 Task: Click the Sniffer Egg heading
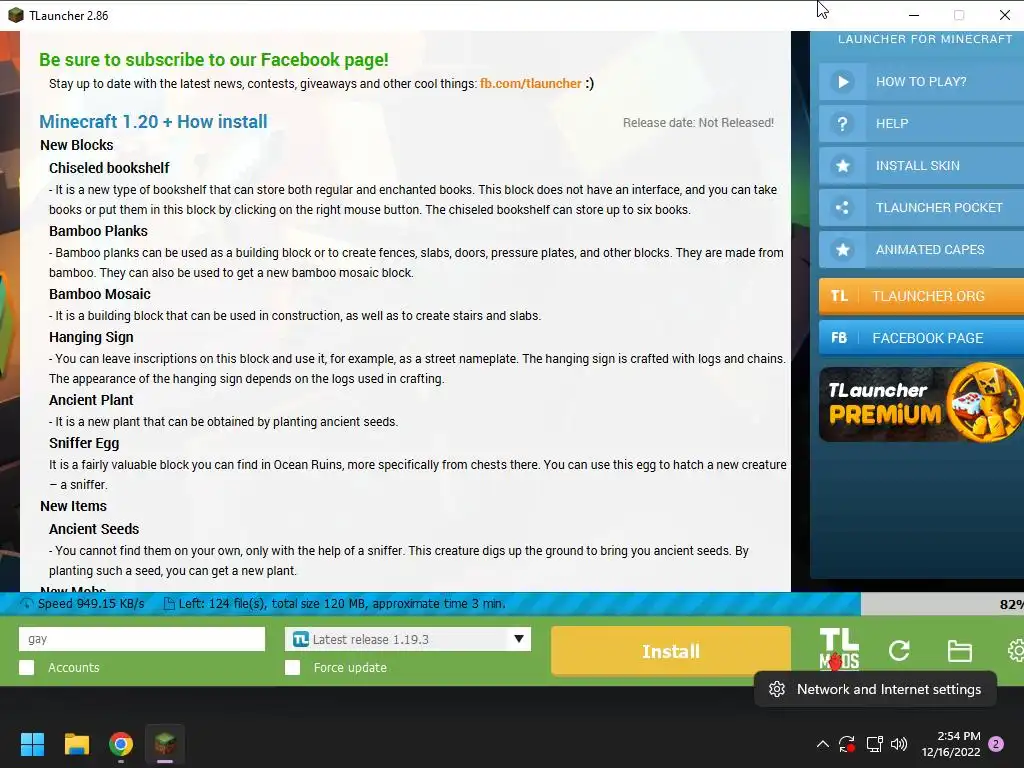coord(84,443)
